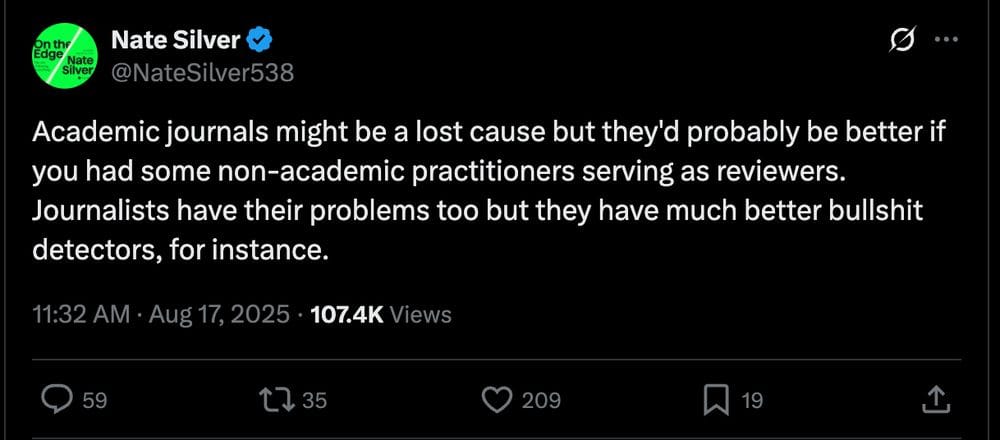The width and height of the screenshot is (1000, 440).
Task: Click the blue verified checkmark badge
Action: [x=260, y=40]
